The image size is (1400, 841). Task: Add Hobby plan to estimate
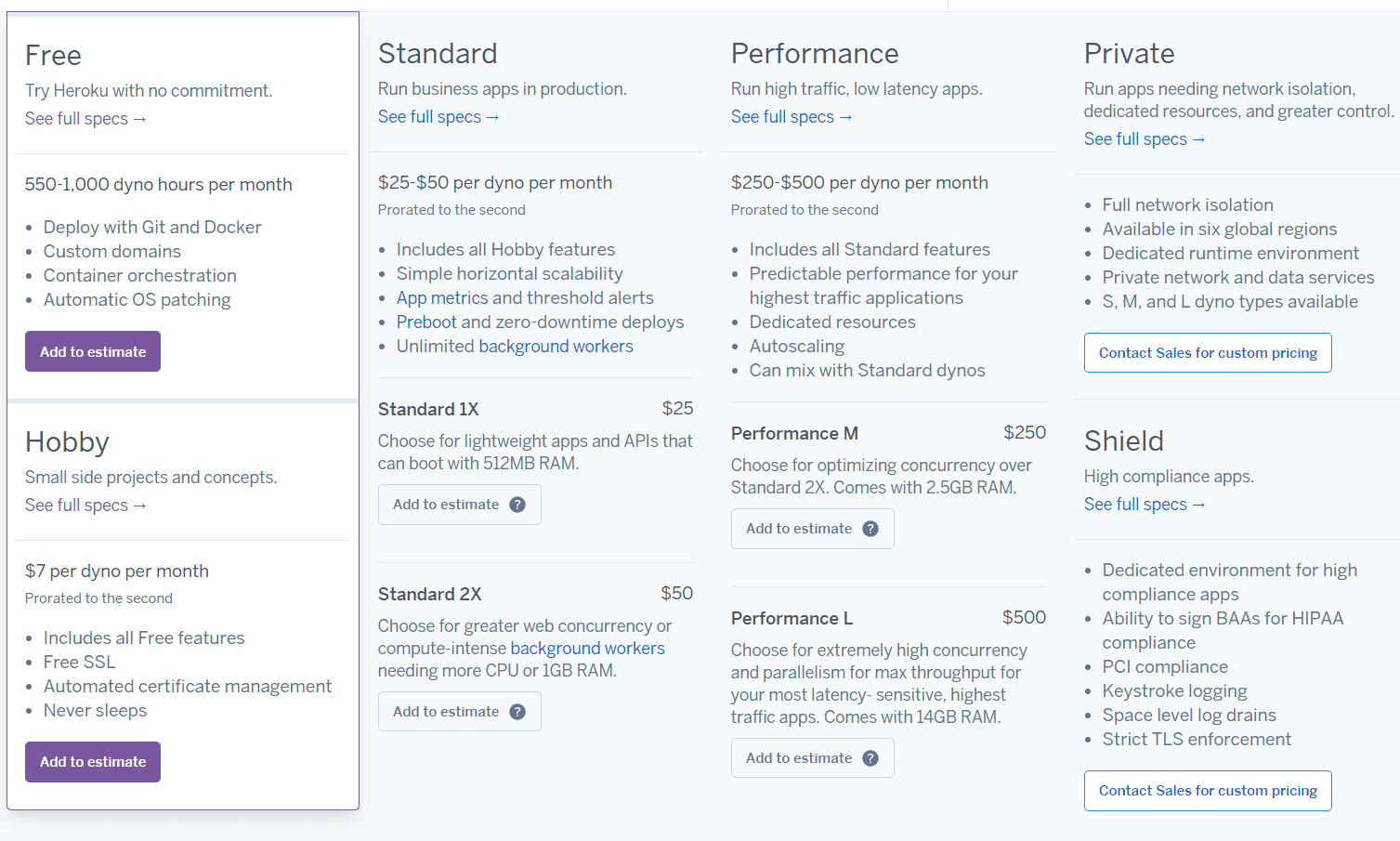click(x=93, y=762)
